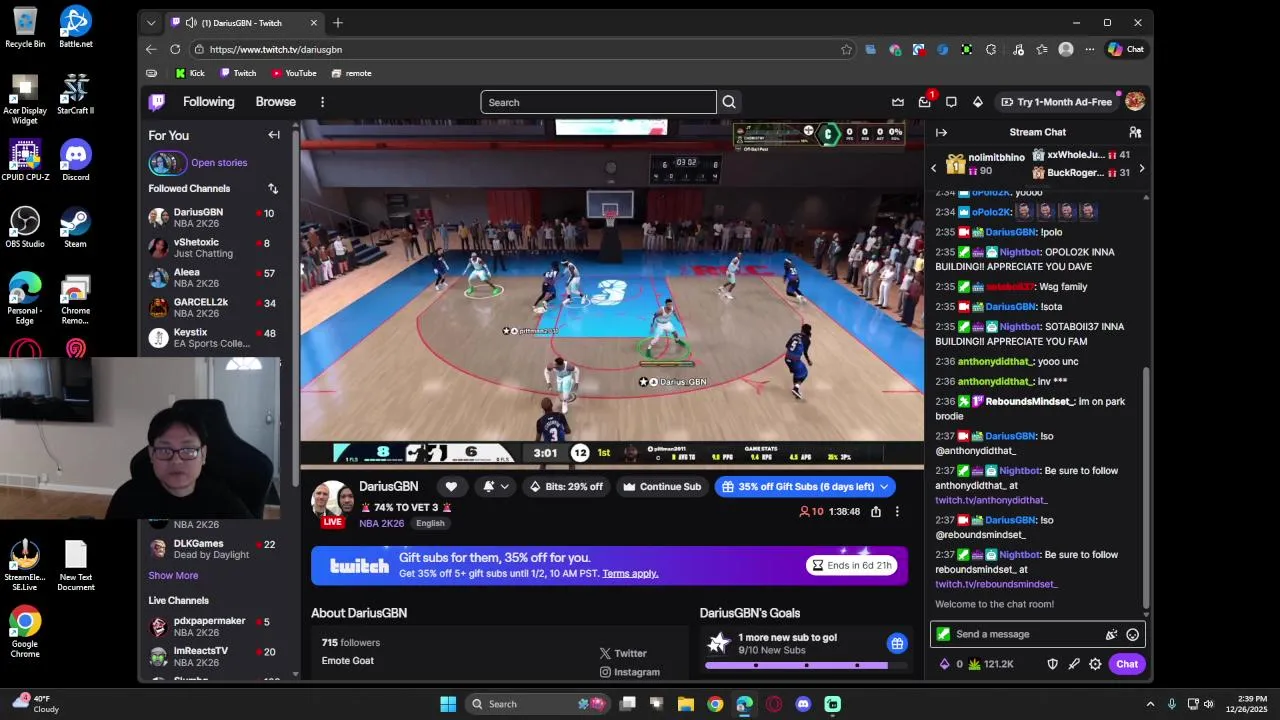The image size is (1280, 720).
Task: Open chat community users list icon
Action: coord(1135,132)
